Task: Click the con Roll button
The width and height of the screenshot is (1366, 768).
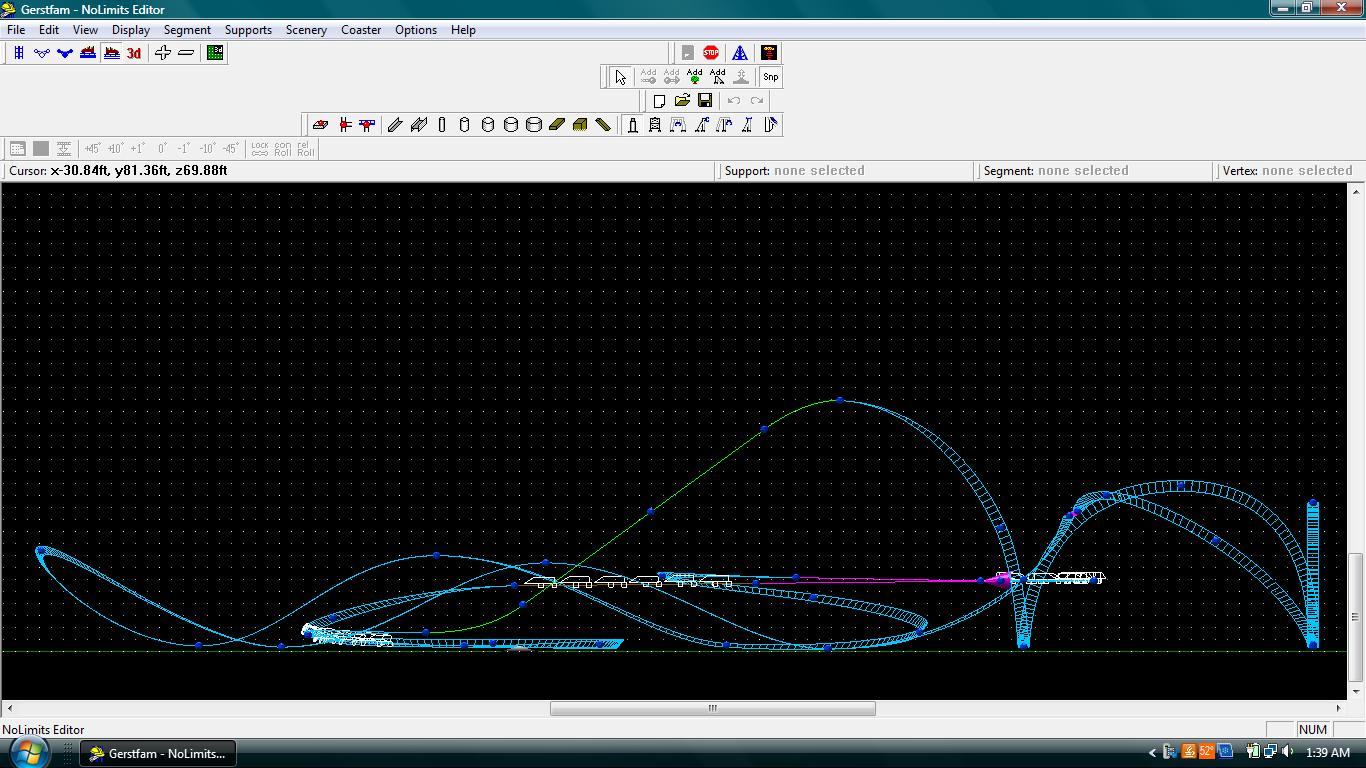Action: (x=282, y=149)
